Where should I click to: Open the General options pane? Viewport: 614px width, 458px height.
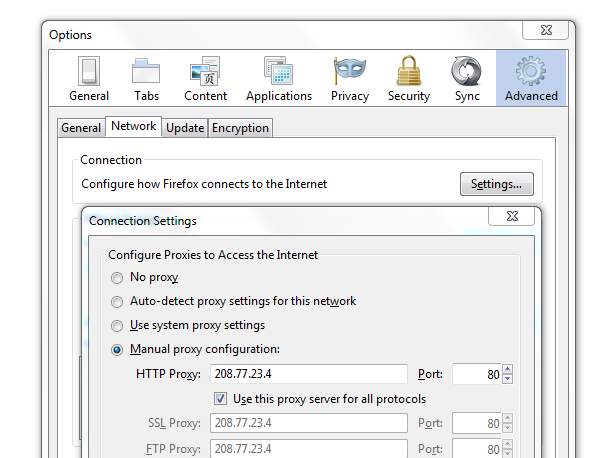pos(89,79)
